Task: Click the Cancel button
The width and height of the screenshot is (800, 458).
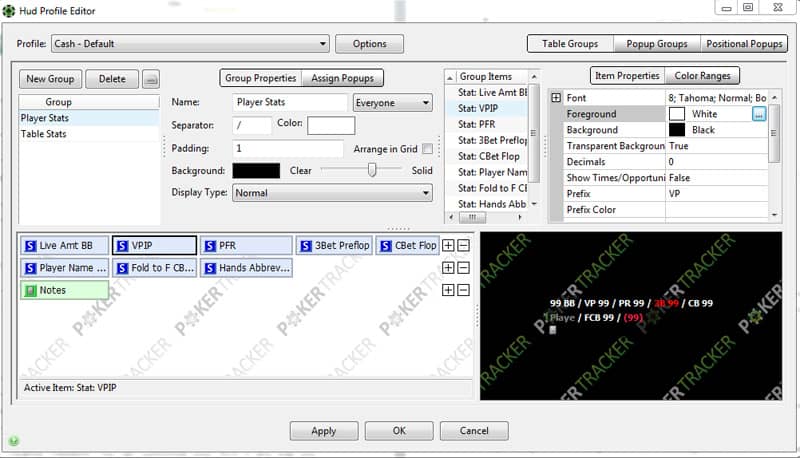Action: [474, 431]
